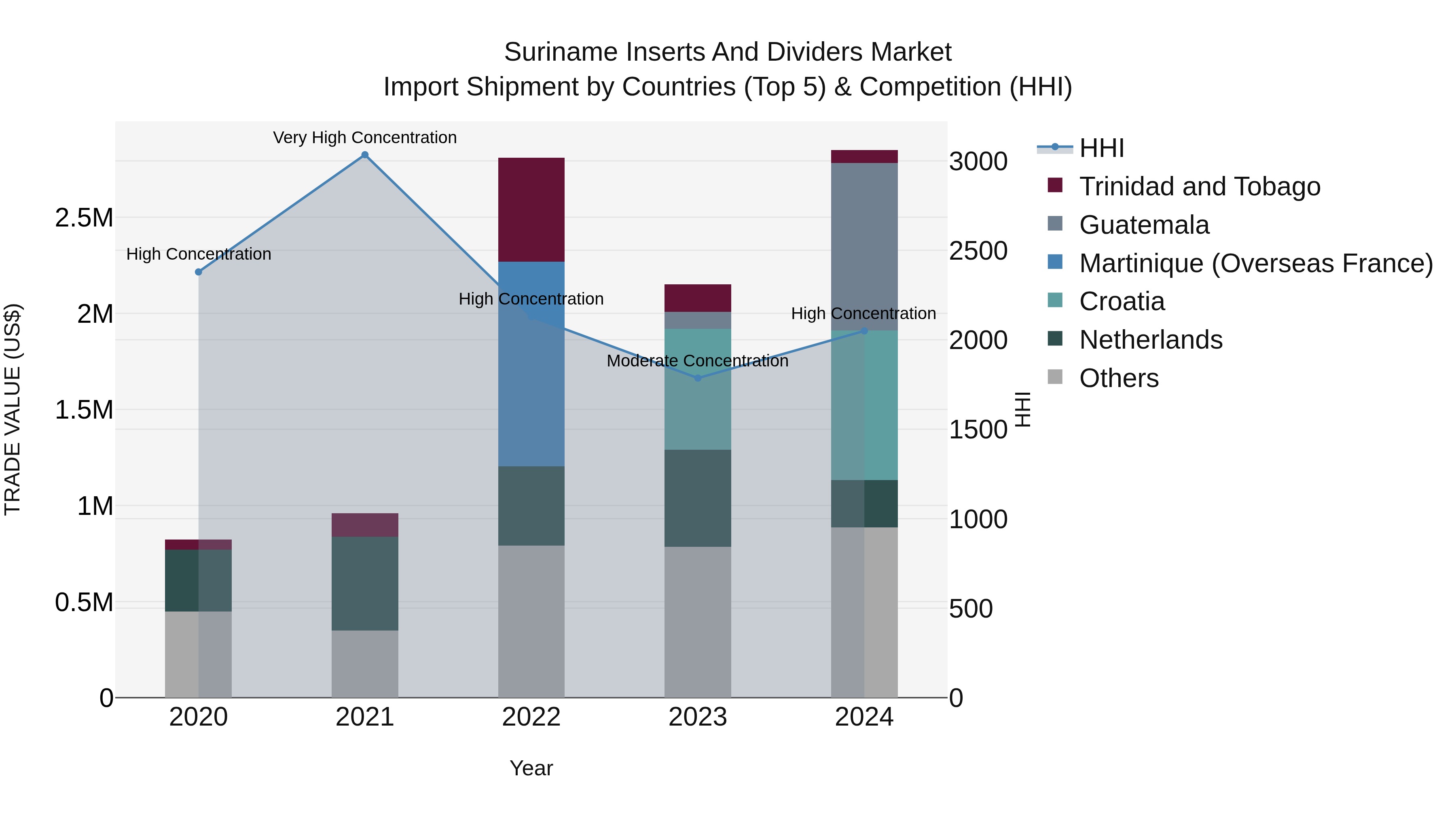1456x819 pixels.
Task: Click the 2024 Others bar segment
Action: [864, 613]
